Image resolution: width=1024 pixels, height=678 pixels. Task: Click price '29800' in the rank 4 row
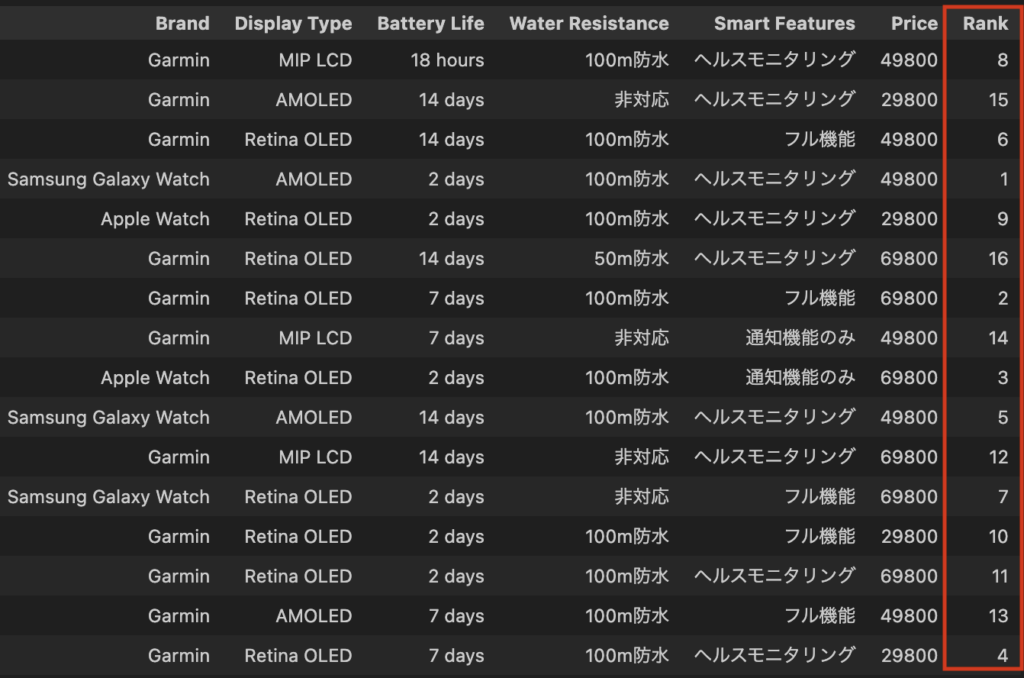pyautogui.click(x=909, y=656)
